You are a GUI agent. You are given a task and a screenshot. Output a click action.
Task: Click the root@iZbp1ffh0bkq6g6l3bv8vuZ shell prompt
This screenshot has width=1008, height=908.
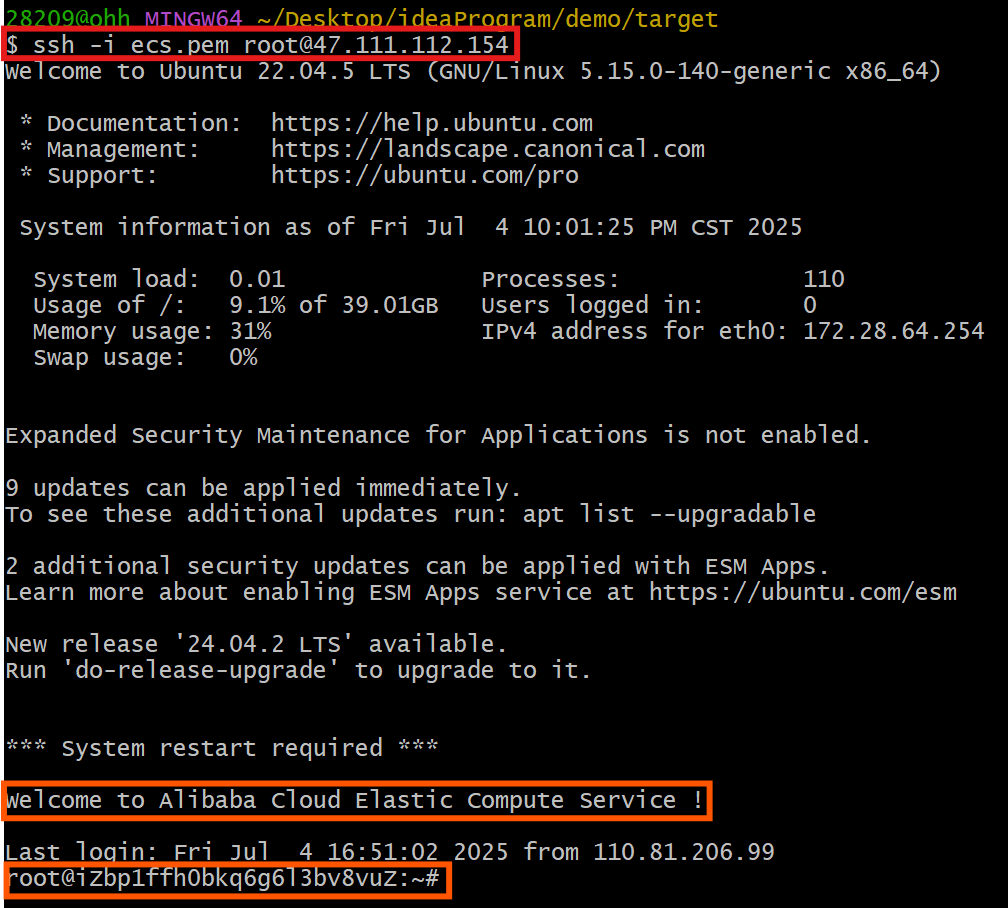pyautogui.click(x=223, y=878)
